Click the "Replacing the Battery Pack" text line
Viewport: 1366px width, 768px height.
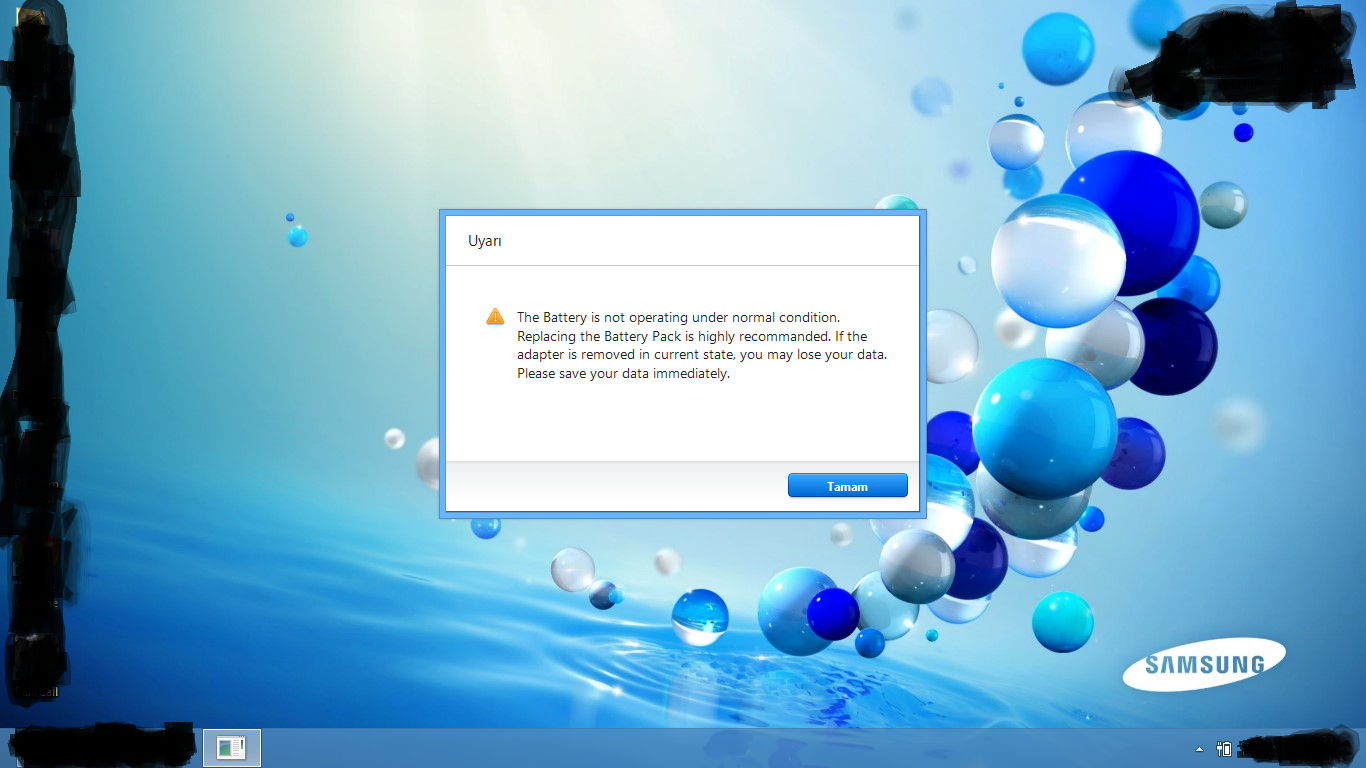tap(692, 336)
